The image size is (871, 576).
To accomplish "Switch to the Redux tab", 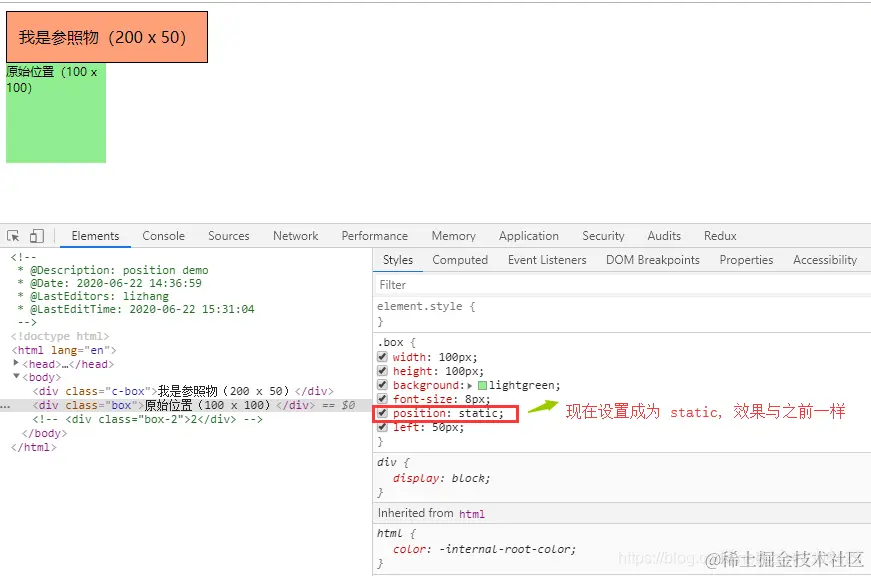I will click(720, 236).
